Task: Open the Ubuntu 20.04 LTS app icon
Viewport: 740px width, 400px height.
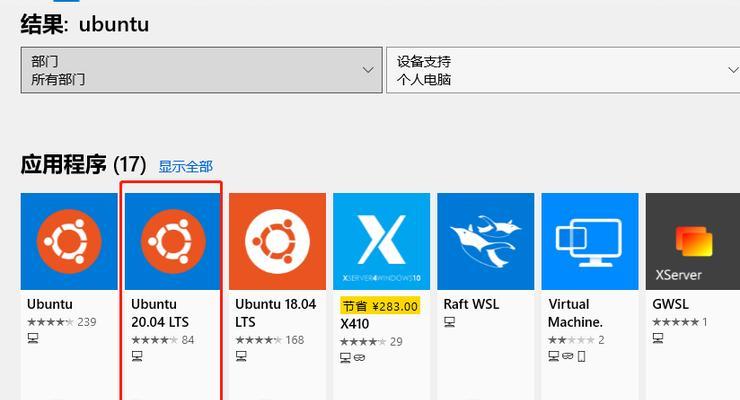Action: pyautogui.click(x=173, y=241)
